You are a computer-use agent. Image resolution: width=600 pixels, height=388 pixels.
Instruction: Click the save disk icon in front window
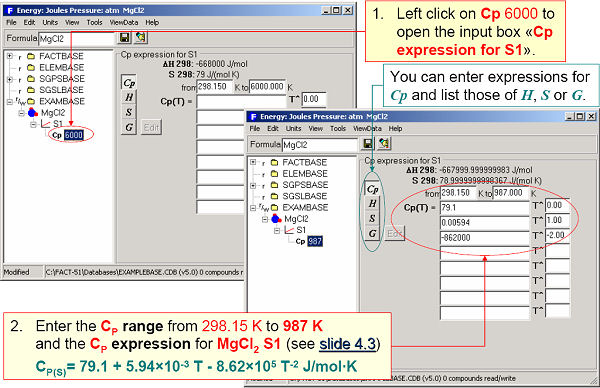(368, 143)
